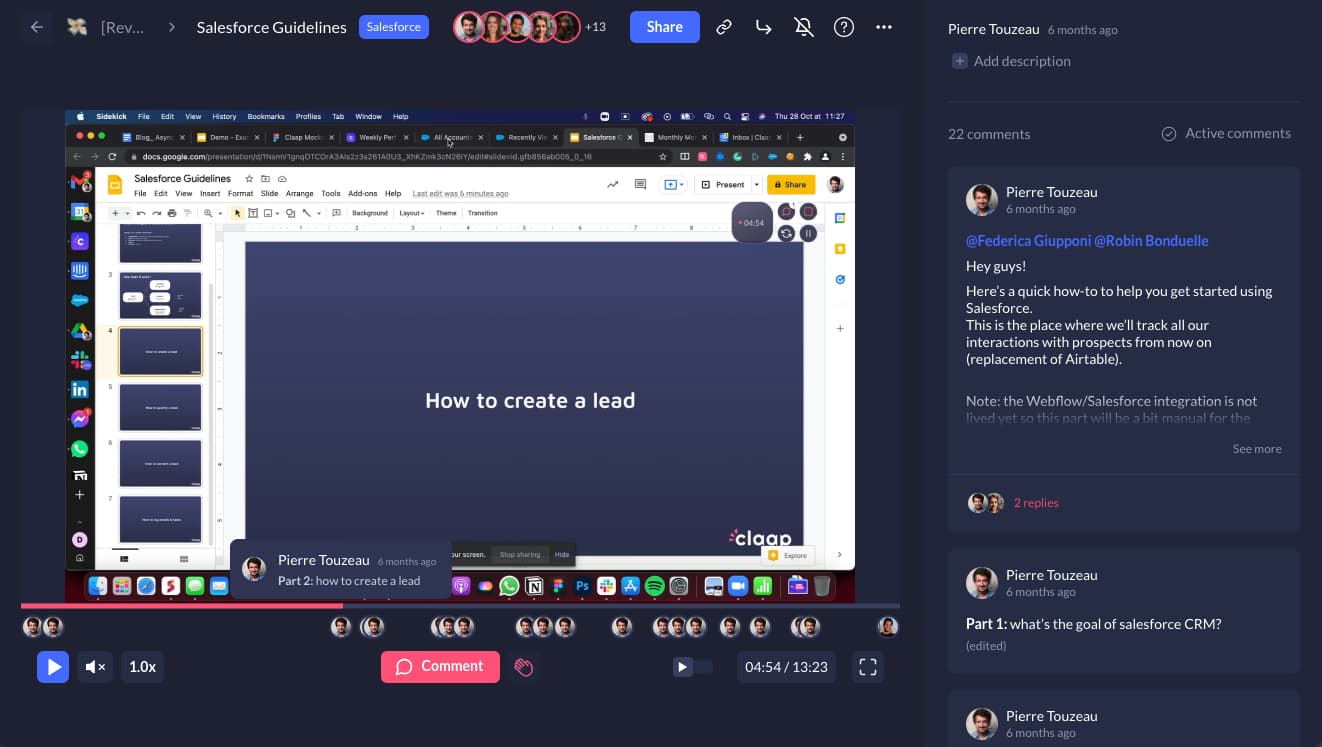Select the slide 7 thumbnail
This screenshot has height=747, width=1322.
(160, 519)
